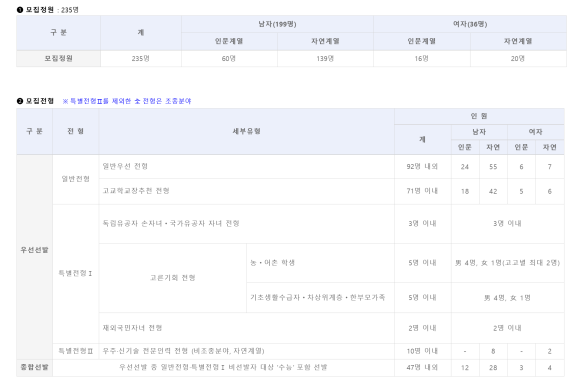The image size is (580, 378).
Task: Click the 우선선발 category cell
Action: 34,250
